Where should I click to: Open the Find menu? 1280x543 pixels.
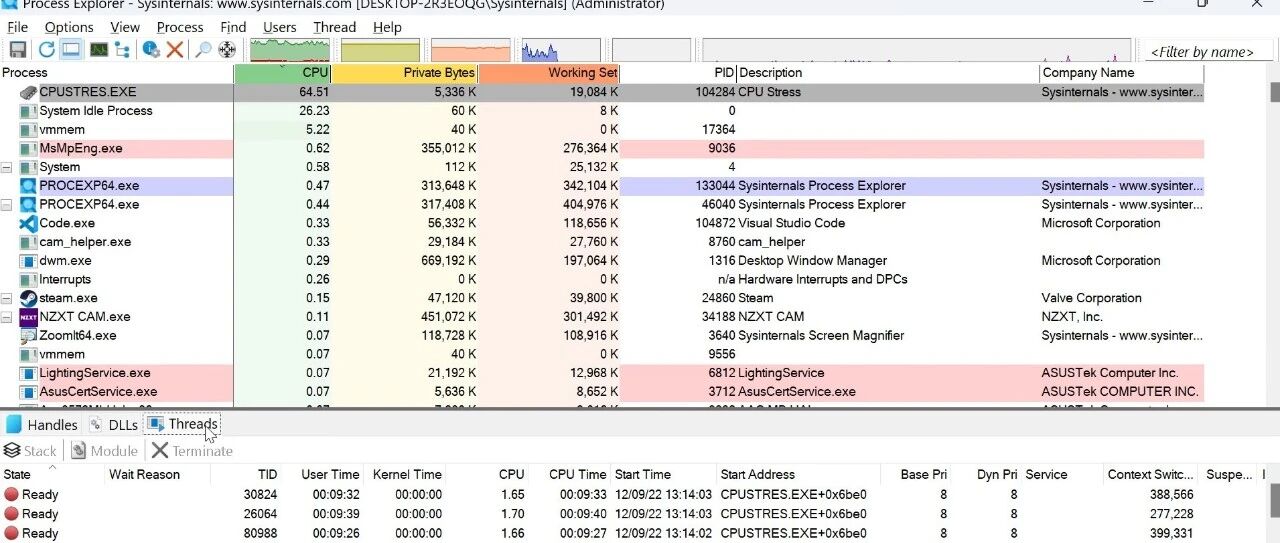(x=233, y=27)
